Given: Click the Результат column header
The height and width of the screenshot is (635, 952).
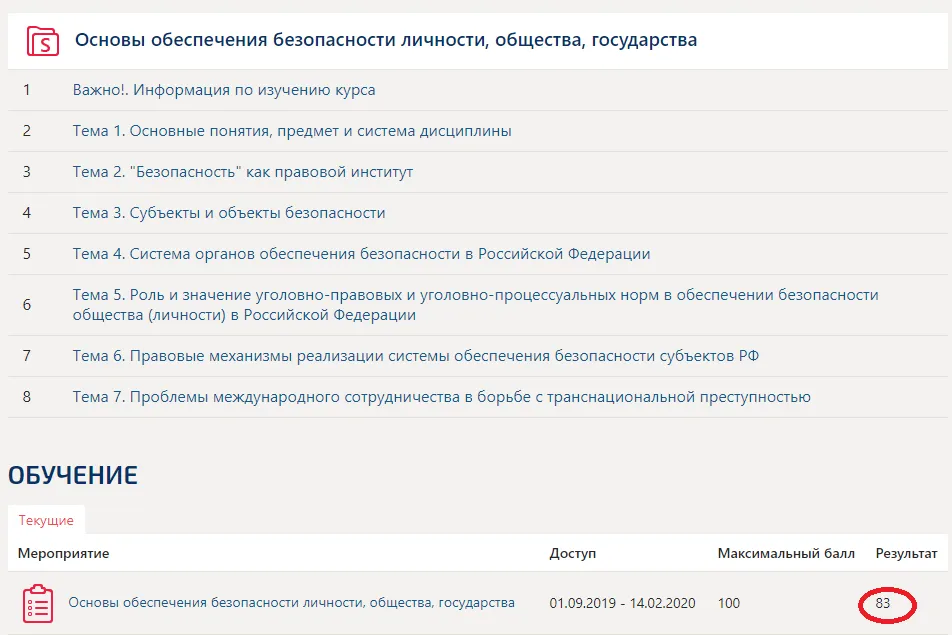Looking at the screenshot, I should [x=906, y=553].
